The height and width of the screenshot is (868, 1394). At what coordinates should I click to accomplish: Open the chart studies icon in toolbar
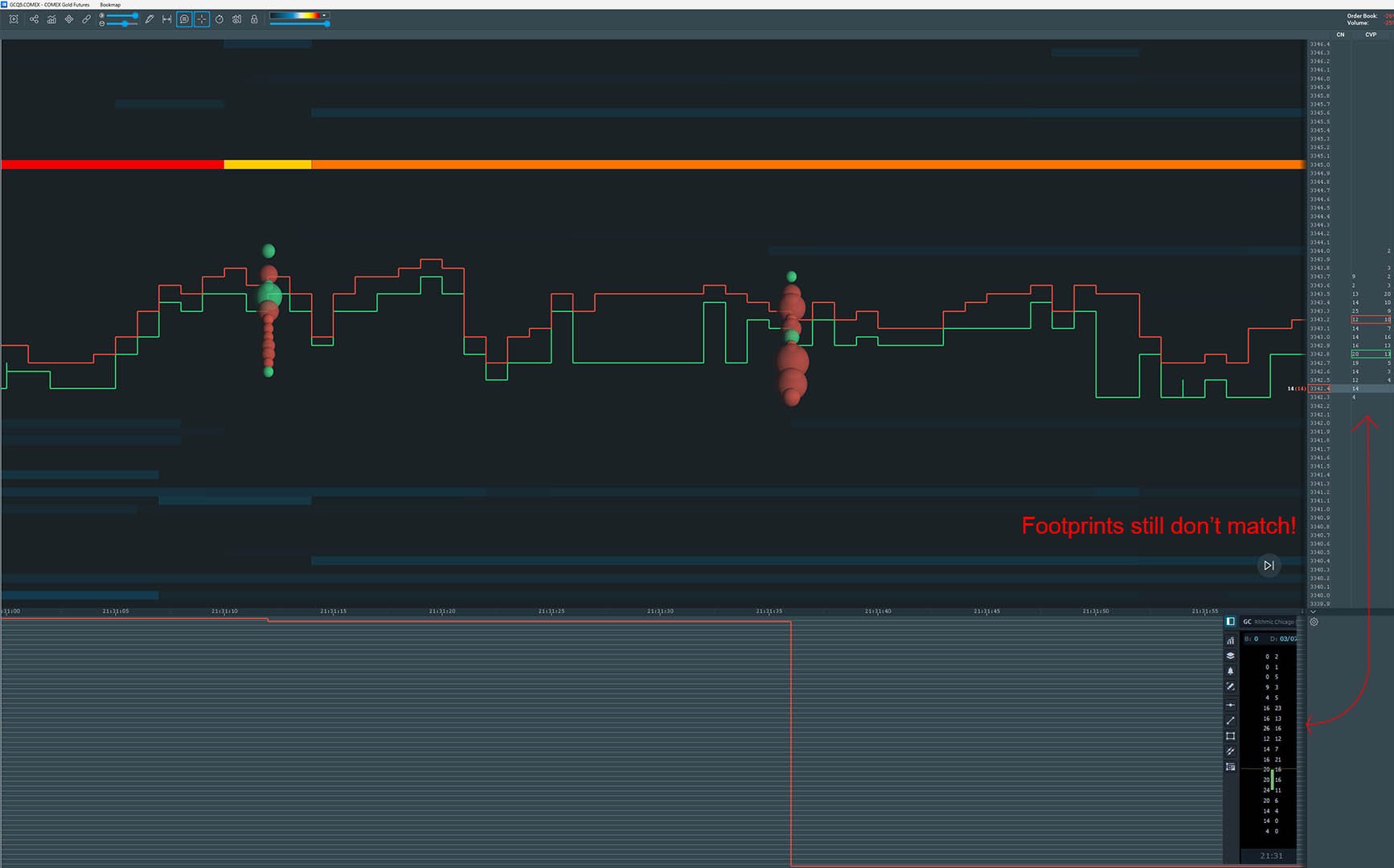coord(51,19)
